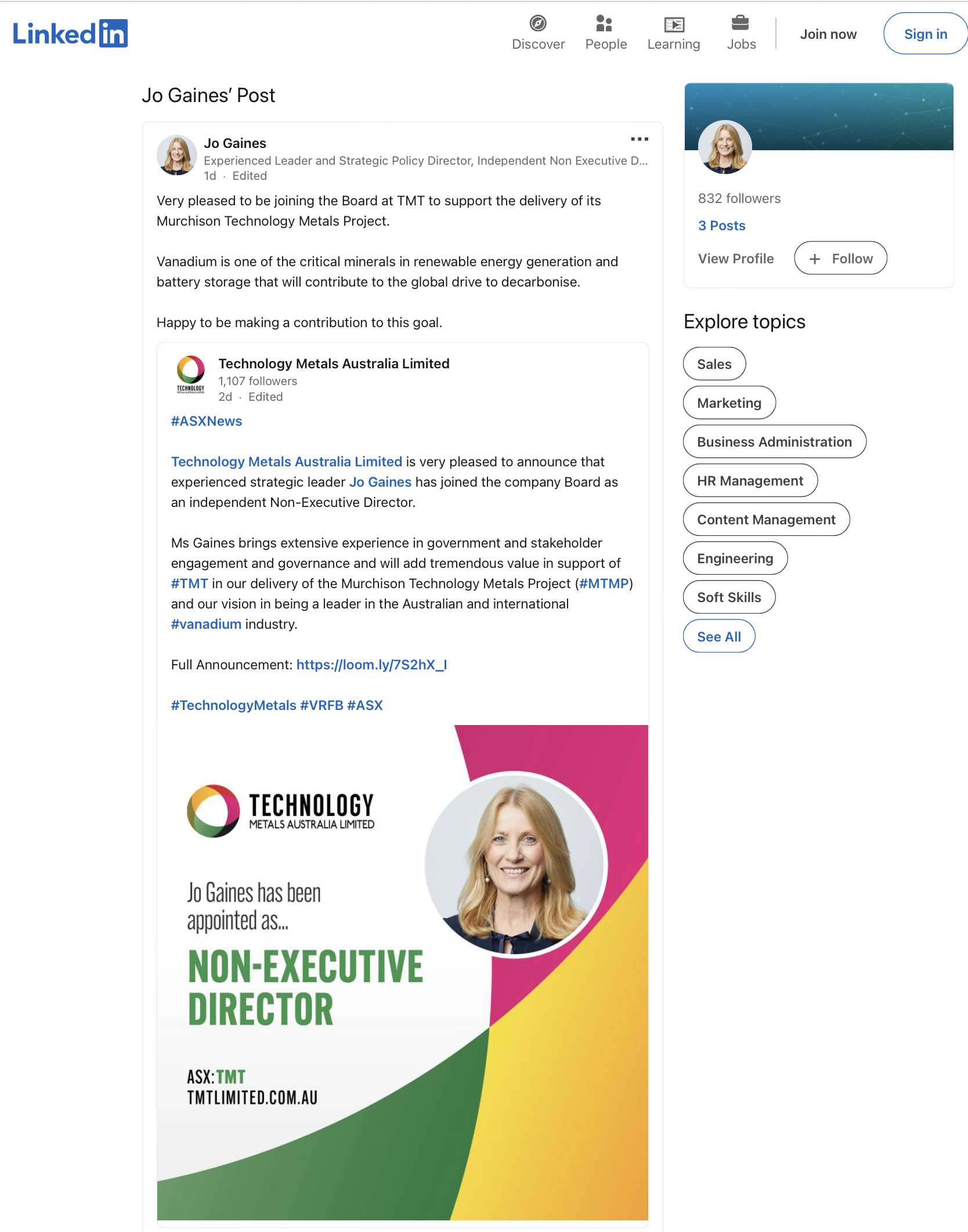
Task: Open the loom.ly full announcement link
Action: pyautogui.click(x=371, y=665)
